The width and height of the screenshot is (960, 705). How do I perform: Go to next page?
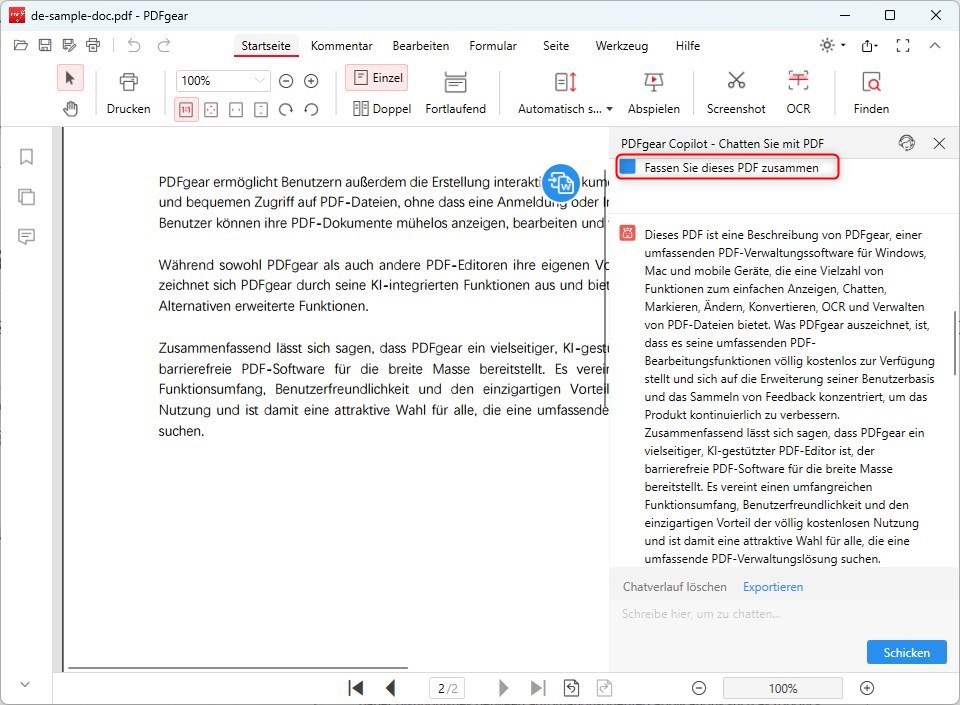click(x=503, y=688)
